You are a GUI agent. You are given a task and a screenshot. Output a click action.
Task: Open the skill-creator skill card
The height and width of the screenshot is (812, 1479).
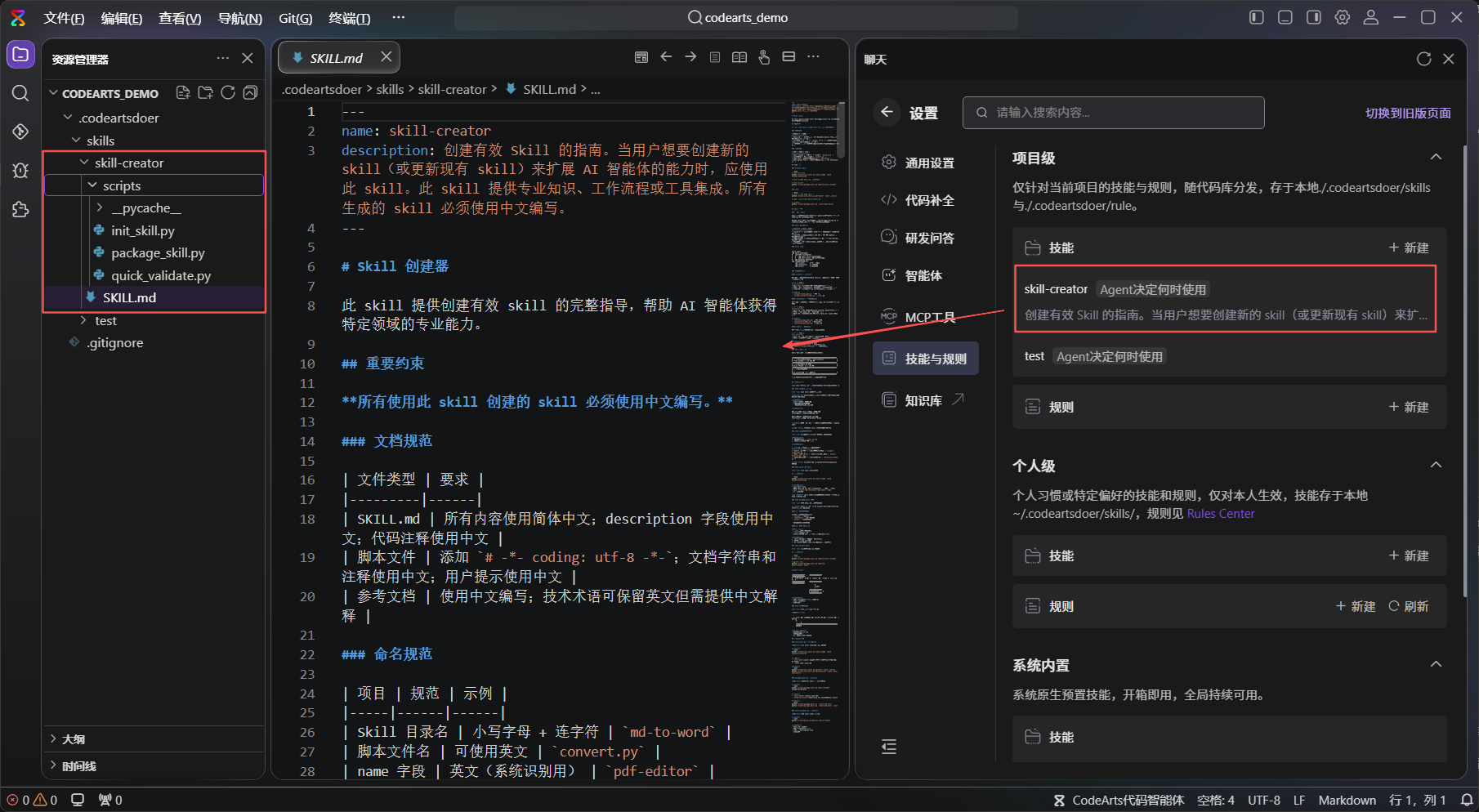click(x=1225, y=299)
